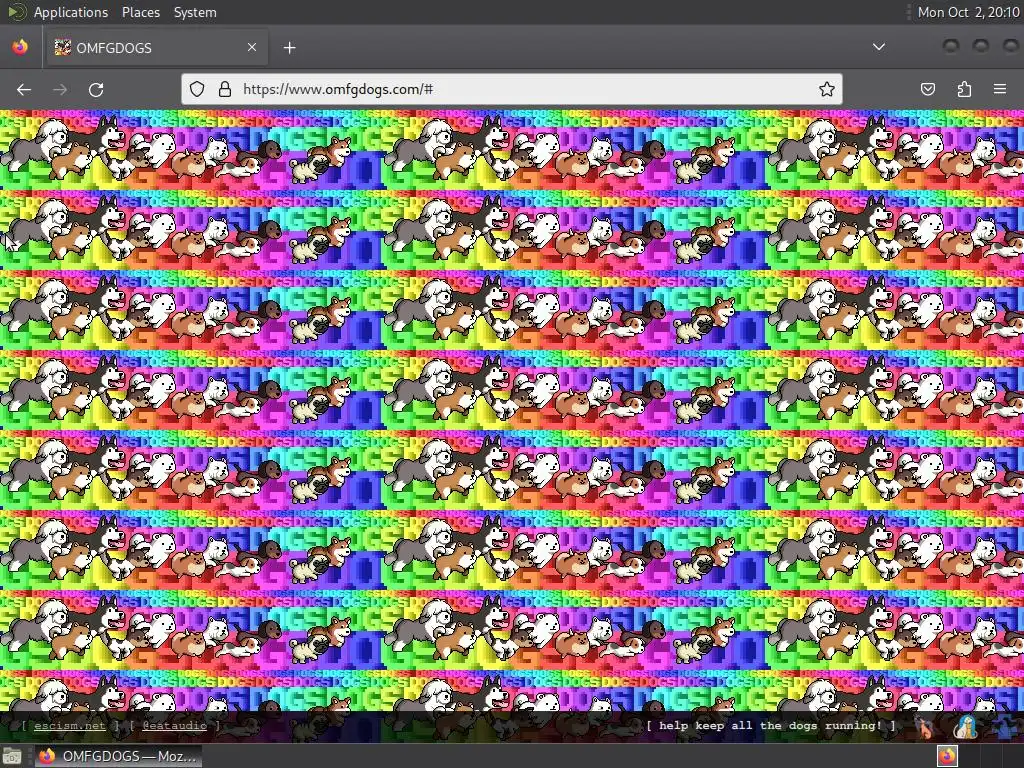
Task: Open the Places menu
Action: click(x=141, y=12)
